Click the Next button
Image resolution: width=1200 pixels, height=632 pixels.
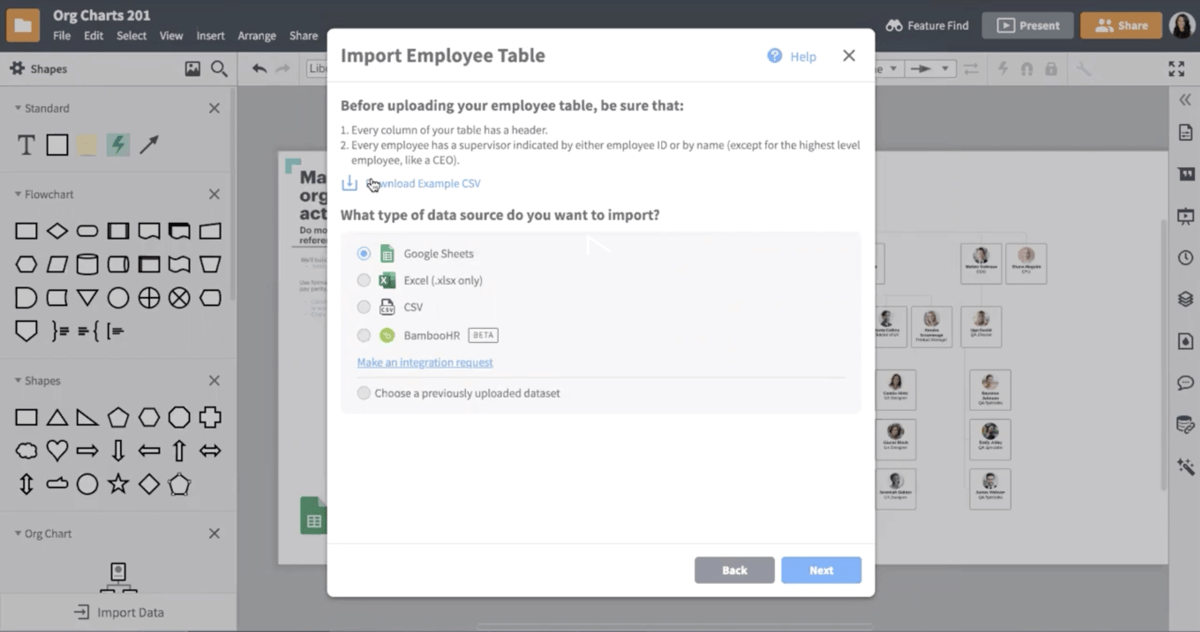[821, 569]
